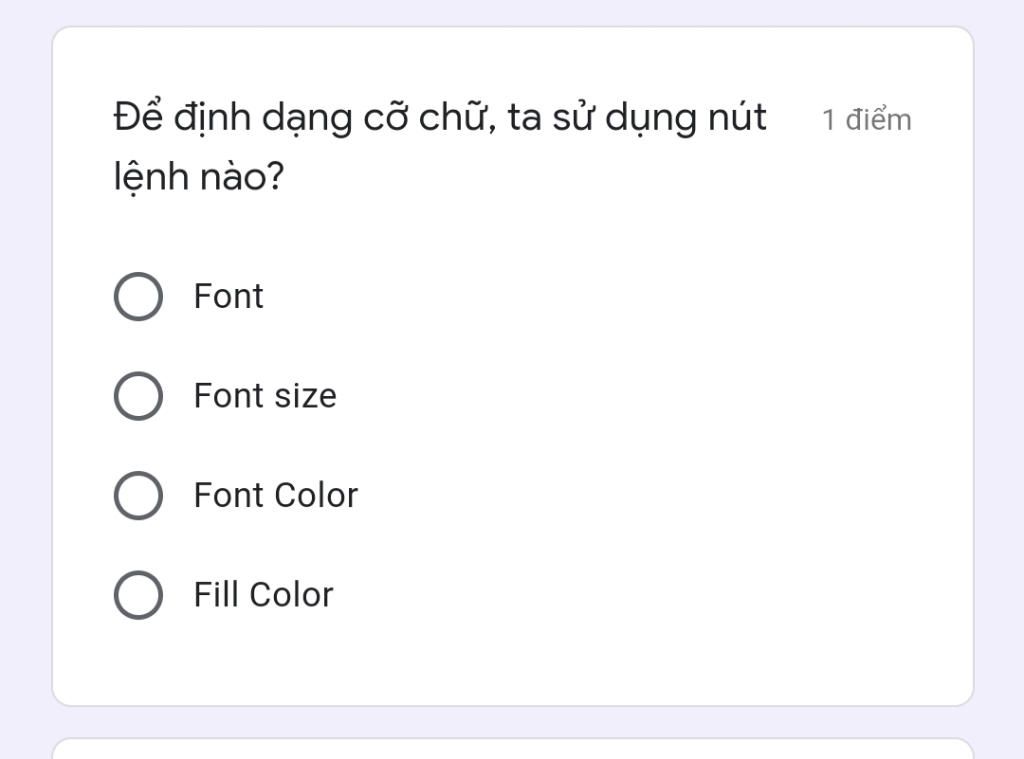Click the "Font Color" answer label text

point(275,496)
